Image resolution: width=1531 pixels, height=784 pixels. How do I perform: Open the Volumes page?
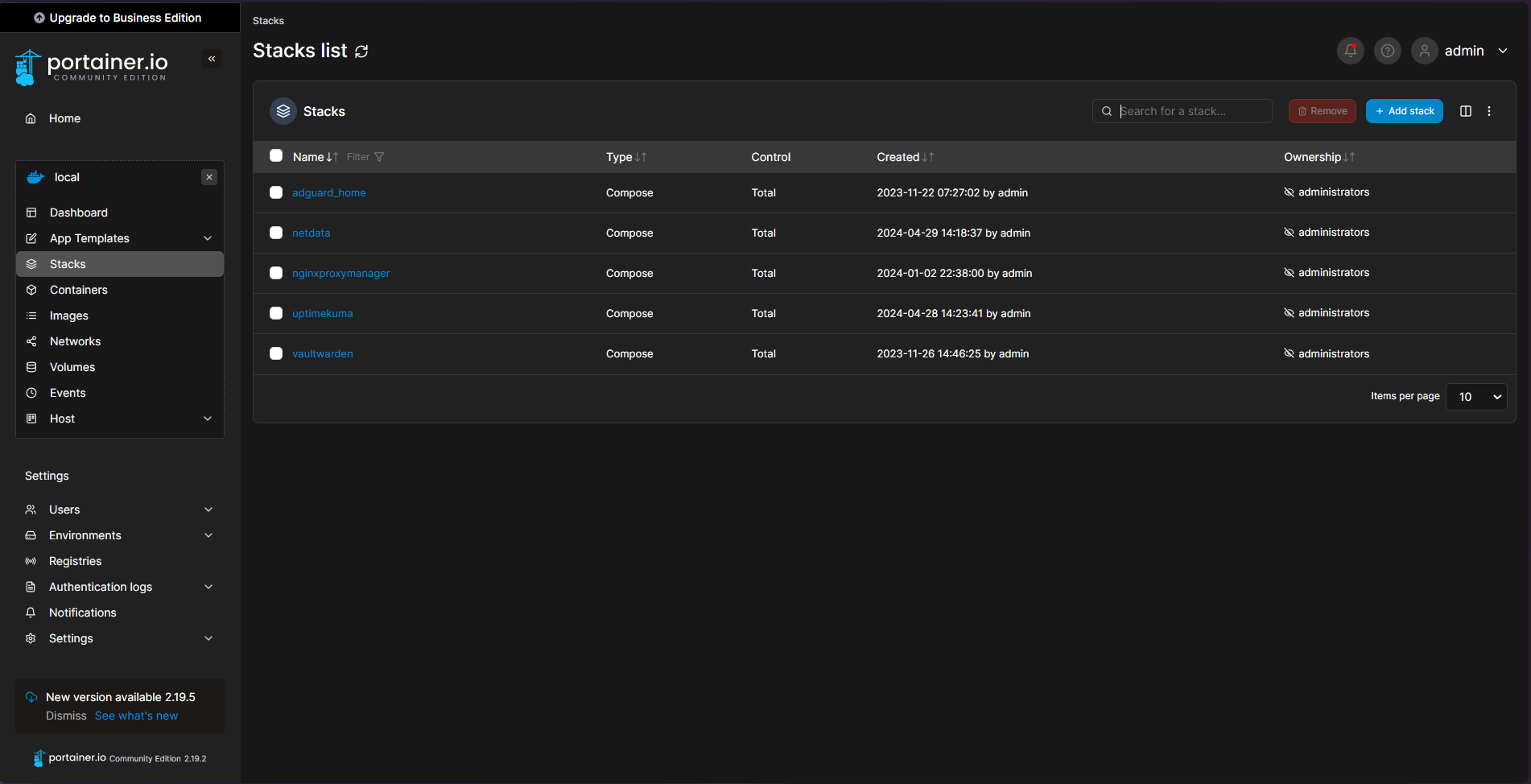point(71,367)
